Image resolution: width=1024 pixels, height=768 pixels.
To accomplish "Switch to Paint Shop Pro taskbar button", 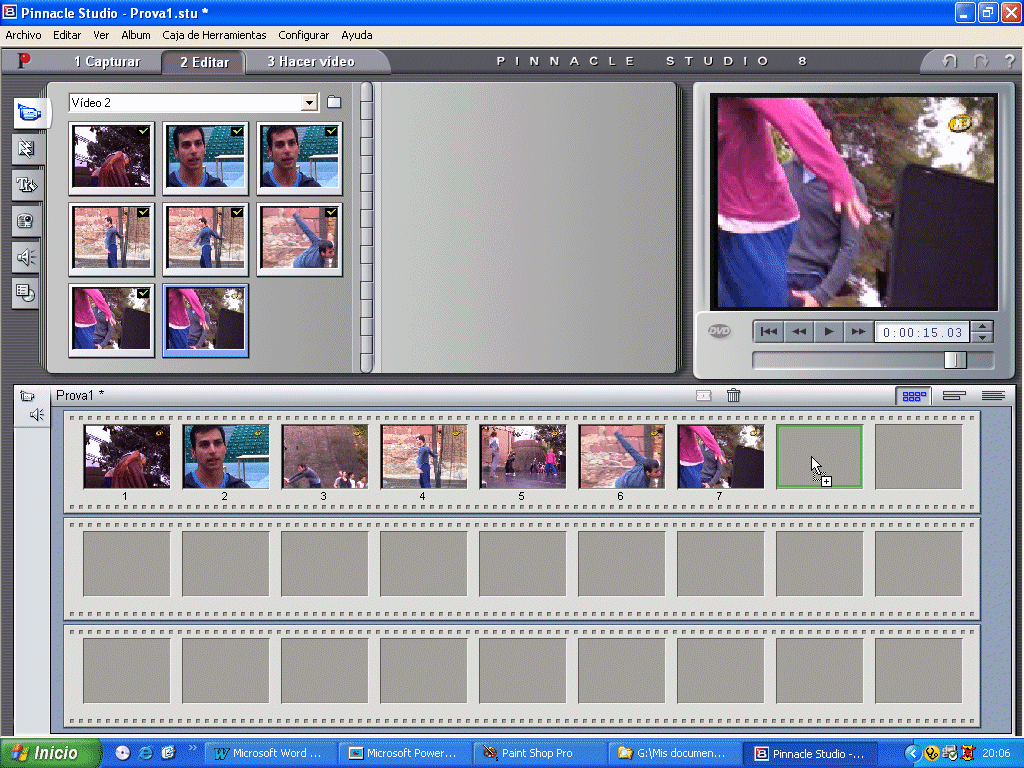I will [x=540, y=753].
